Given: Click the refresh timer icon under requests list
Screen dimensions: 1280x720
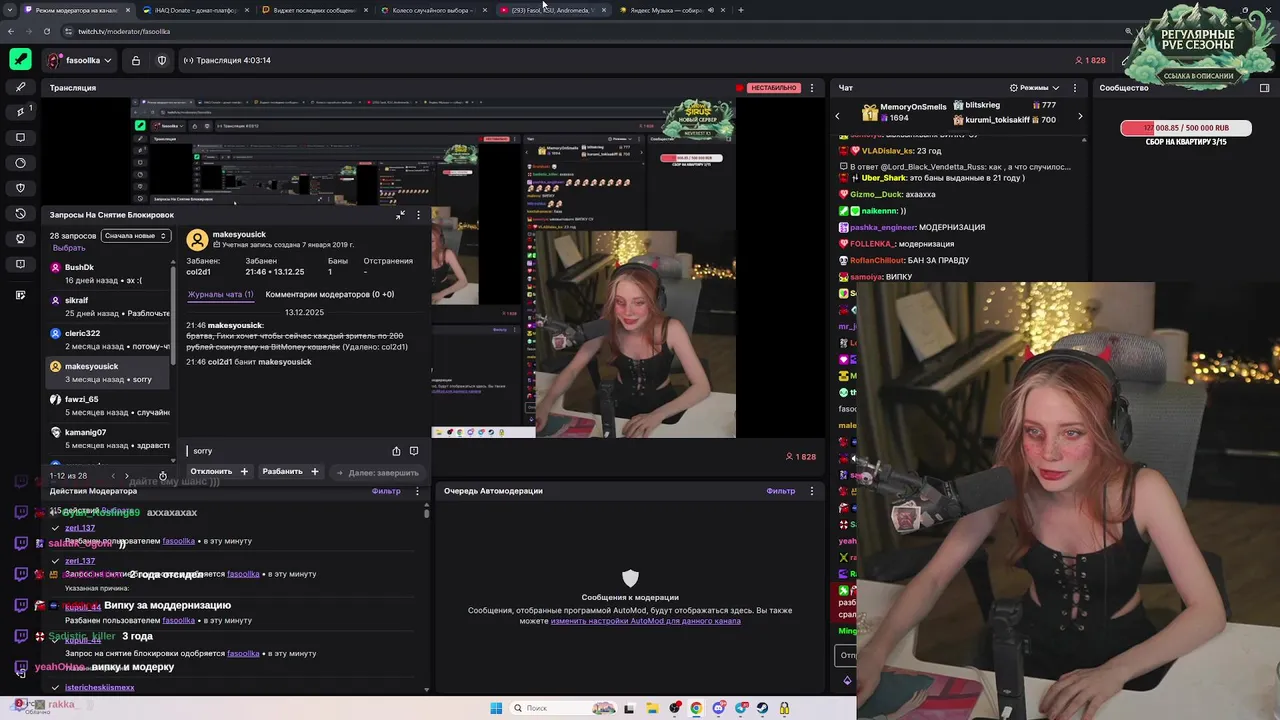Looking at the screenshot, I should (163, 476).
